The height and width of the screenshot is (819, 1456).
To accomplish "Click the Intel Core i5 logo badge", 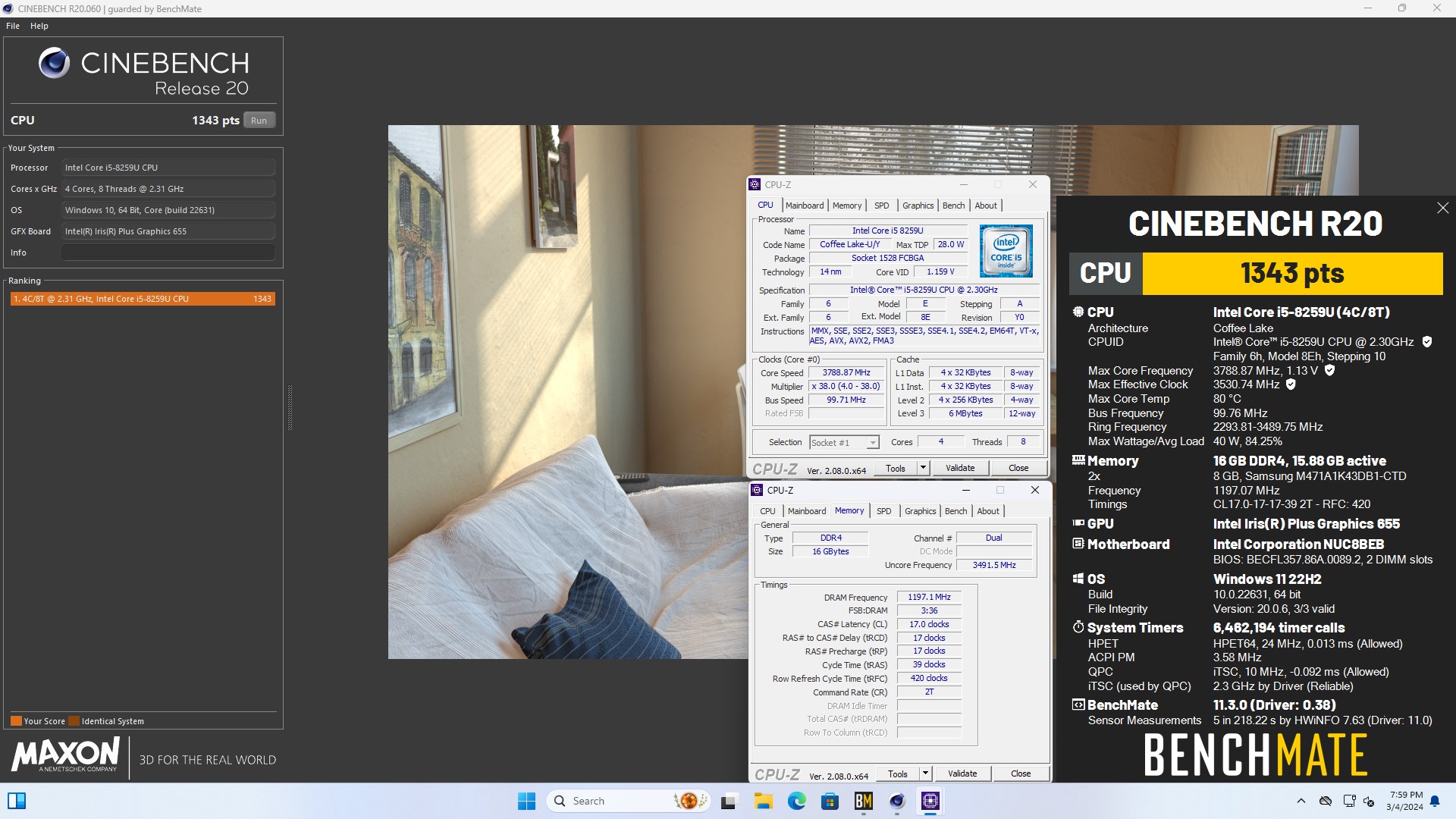I will (1006, 251).
